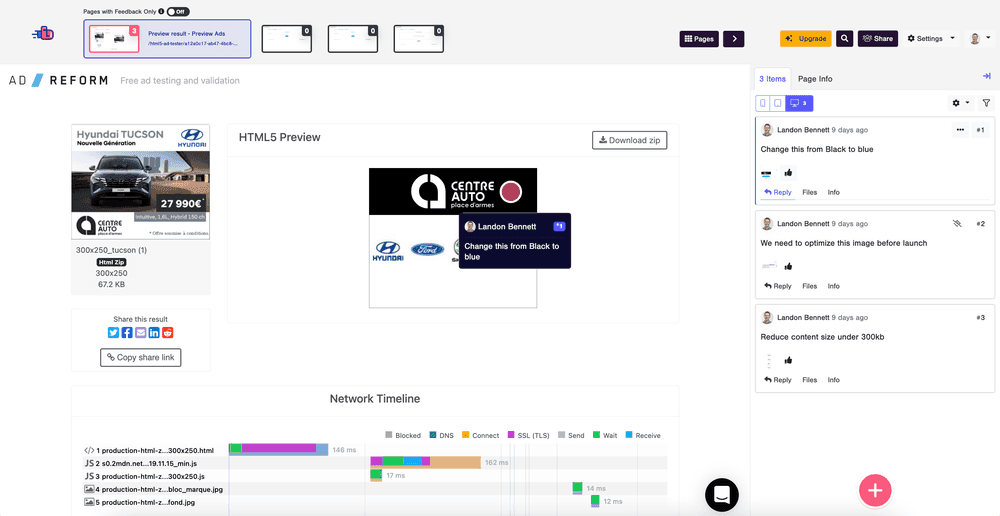Click the Wait legend swatch
The width and height of the screenshot is (1000, 516).
coord(596,435)
